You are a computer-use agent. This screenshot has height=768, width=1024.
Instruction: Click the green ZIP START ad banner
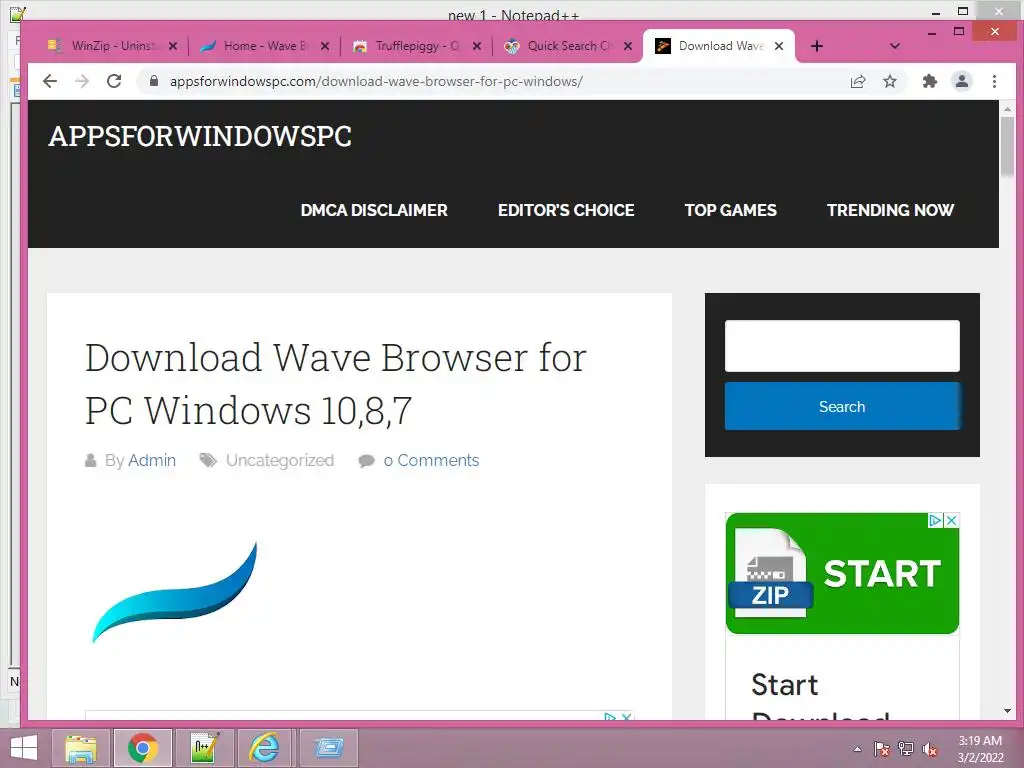point(842,573)
